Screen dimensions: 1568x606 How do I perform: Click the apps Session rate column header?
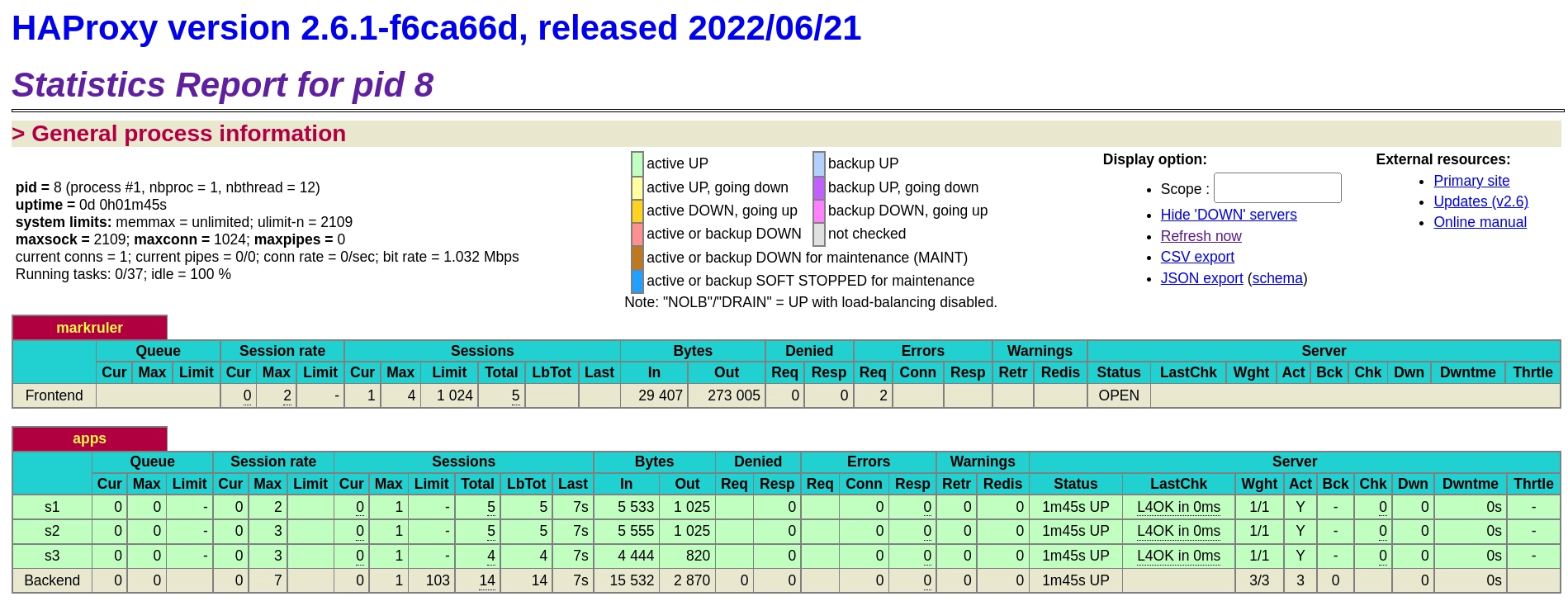pyautogui.click(x=273, y=462)
